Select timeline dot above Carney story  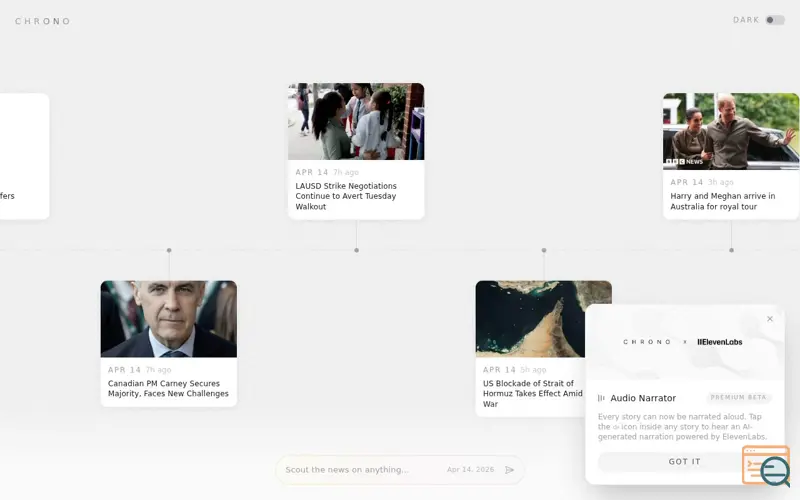coord(169,251)
